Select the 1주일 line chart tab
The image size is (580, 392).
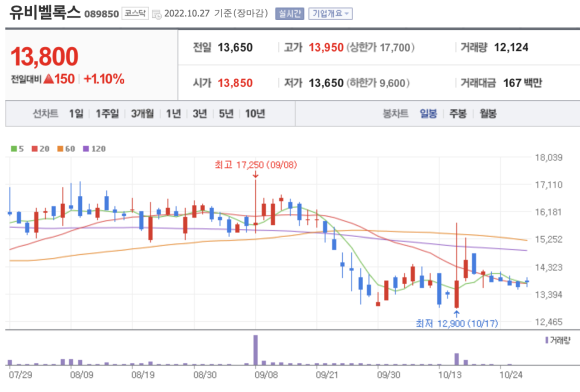click(x=107, y=114)
